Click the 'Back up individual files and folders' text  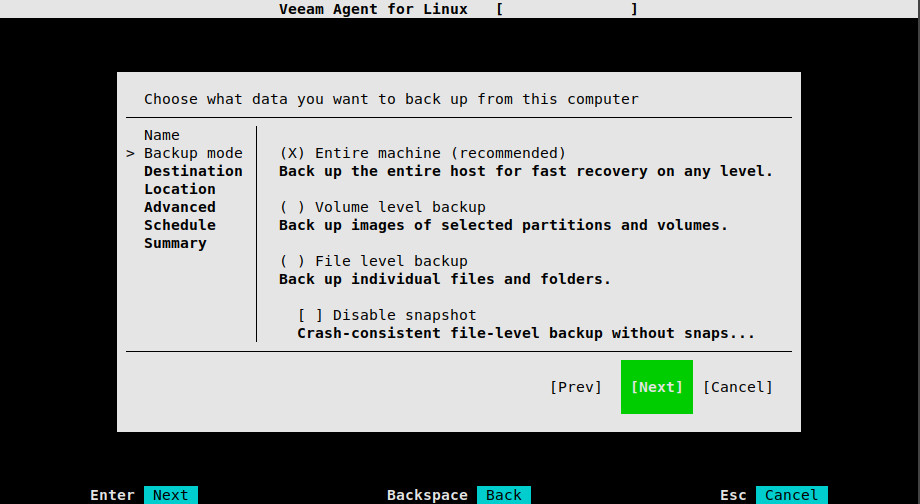[445, 279]
